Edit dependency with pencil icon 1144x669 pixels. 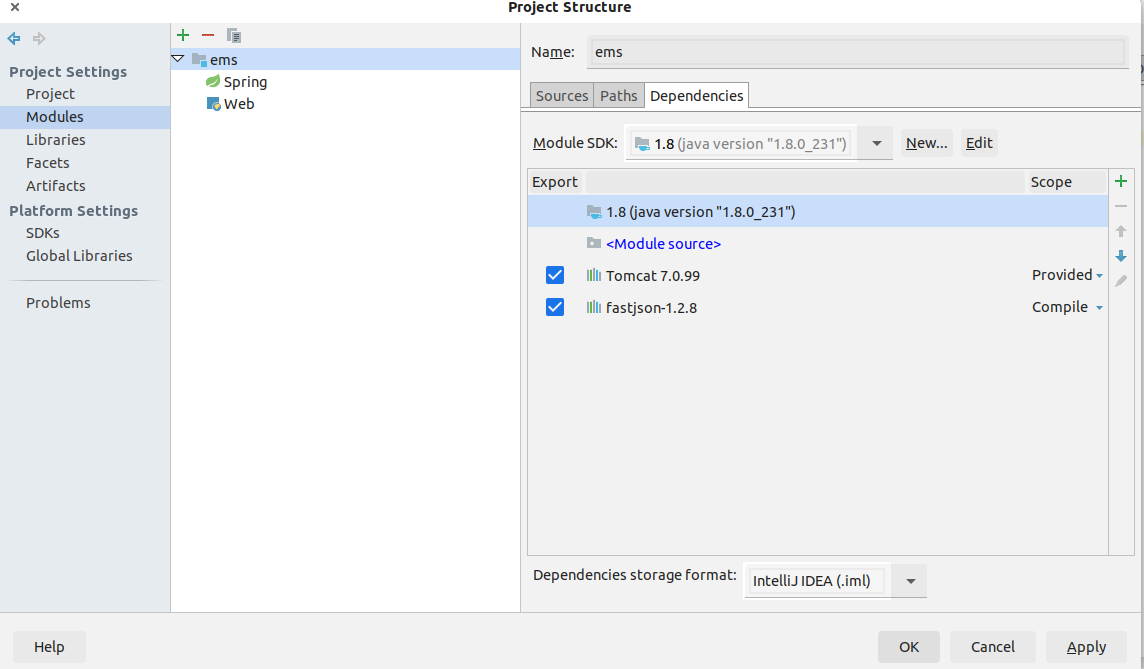tap(1121, 281)
